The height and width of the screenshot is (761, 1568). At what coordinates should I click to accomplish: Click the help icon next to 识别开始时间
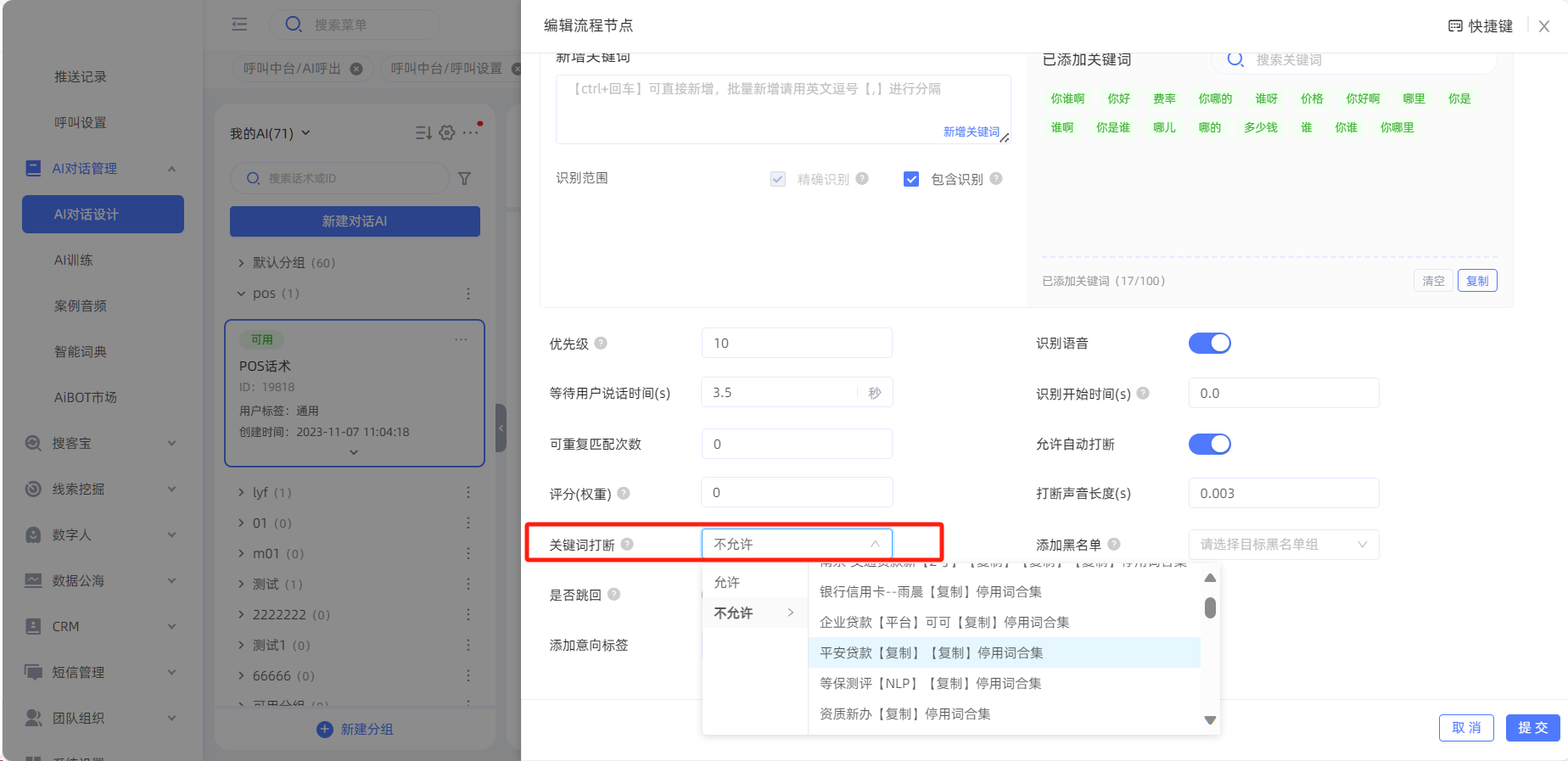click(x=1143, y=393)
